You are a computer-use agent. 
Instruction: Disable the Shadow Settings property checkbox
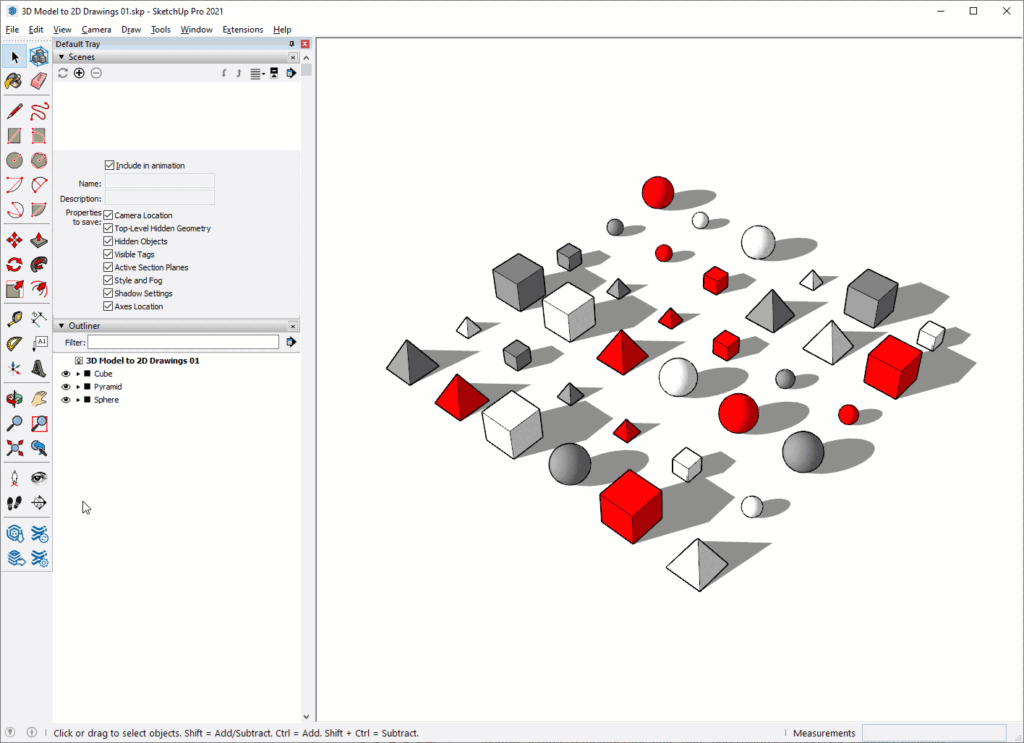(x=108, y=293)
